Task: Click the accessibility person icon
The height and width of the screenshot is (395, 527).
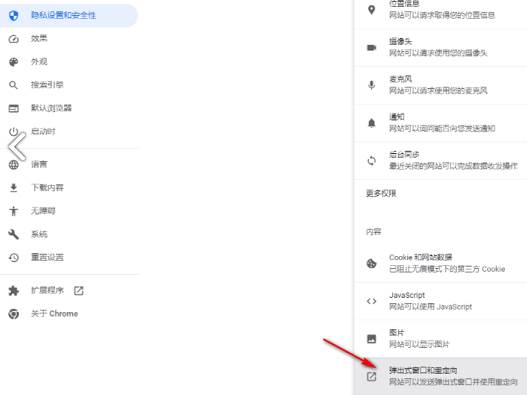Action: 13,211
